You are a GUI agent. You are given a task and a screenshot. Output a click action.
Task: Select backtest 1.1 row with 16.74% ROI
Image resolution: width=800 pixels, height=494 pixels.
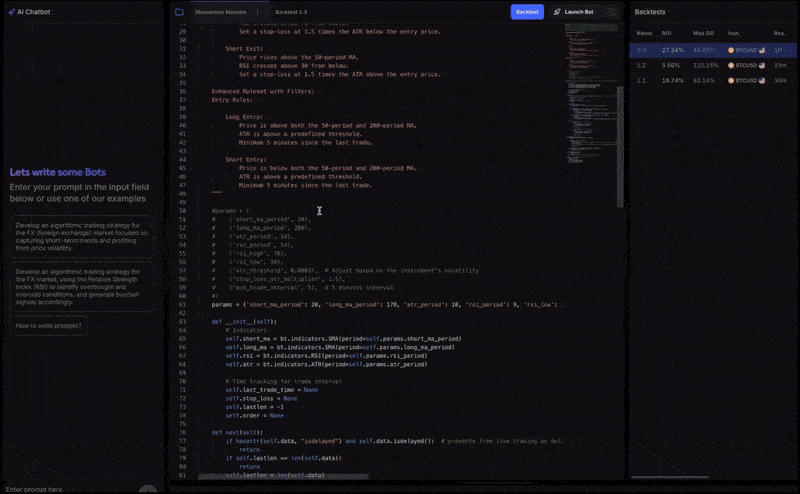[713, 81]
